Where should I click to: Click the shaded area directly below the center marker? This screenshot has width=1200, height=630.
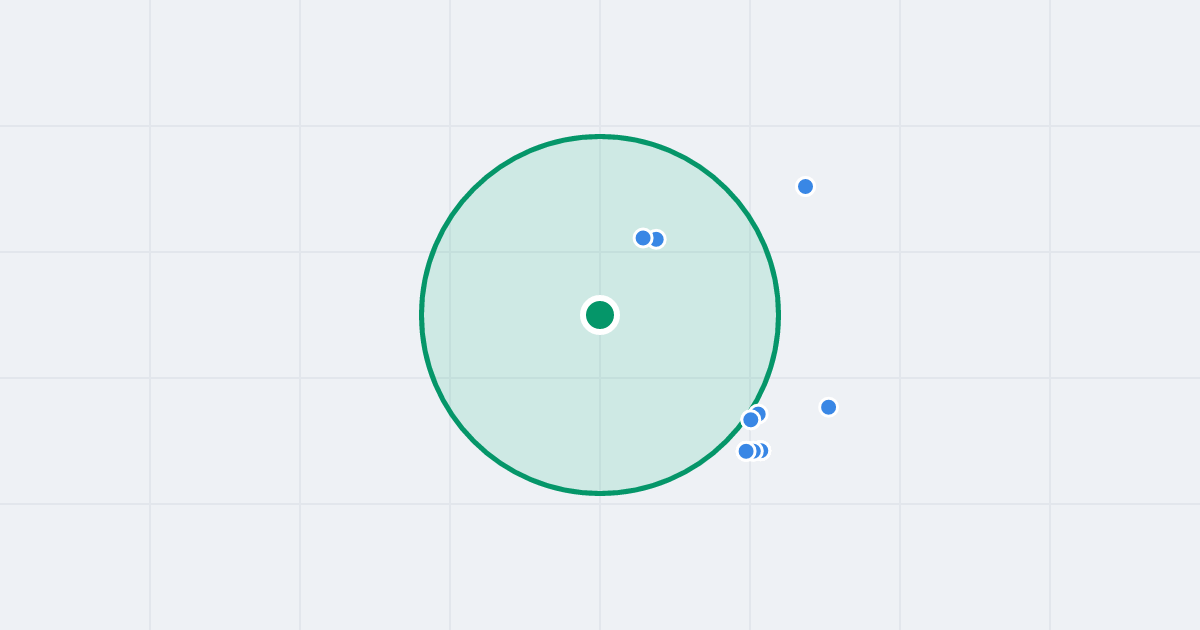(x=600, y=410)
